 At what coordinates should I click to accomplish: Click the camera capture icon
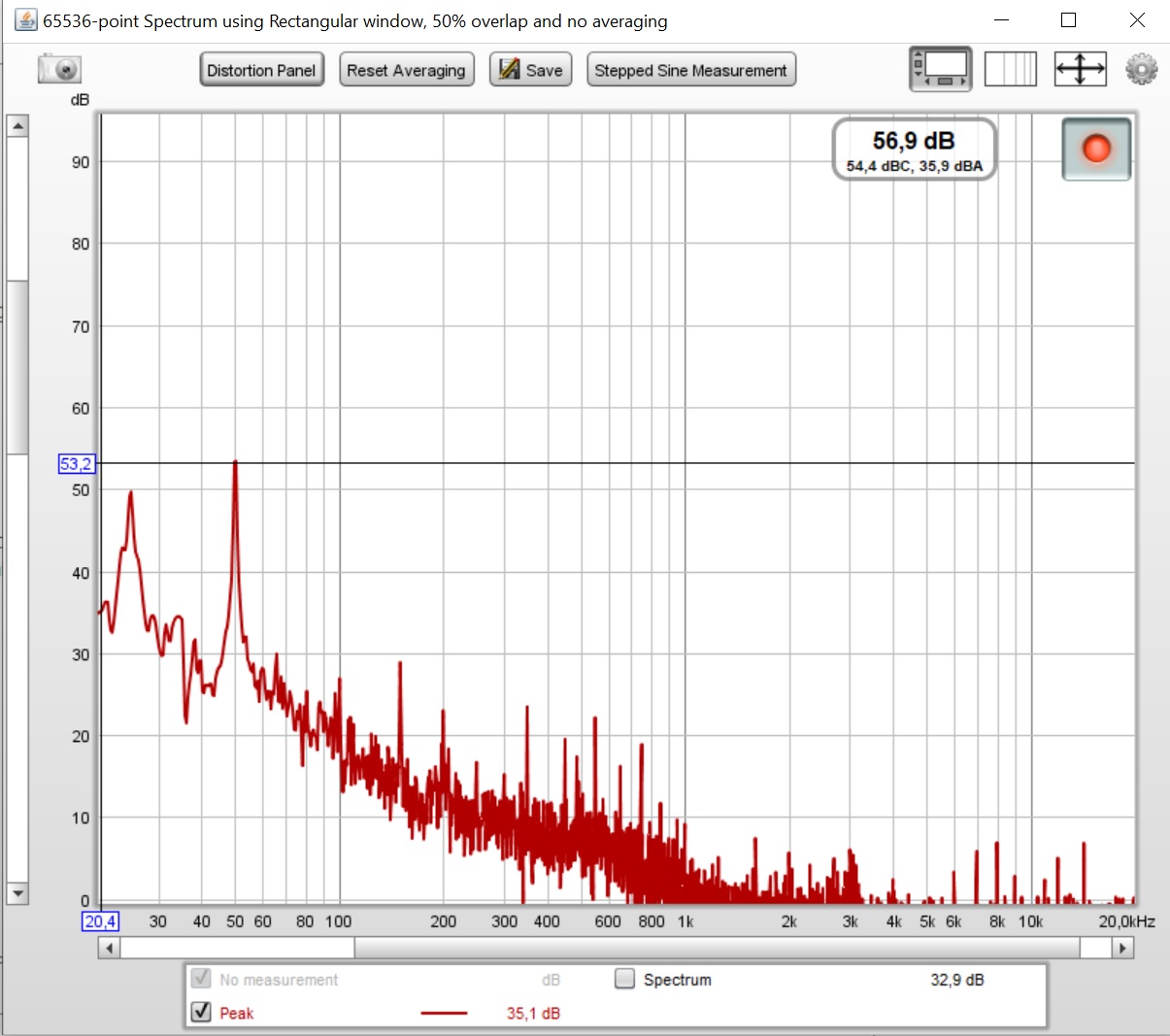(59, 70)
